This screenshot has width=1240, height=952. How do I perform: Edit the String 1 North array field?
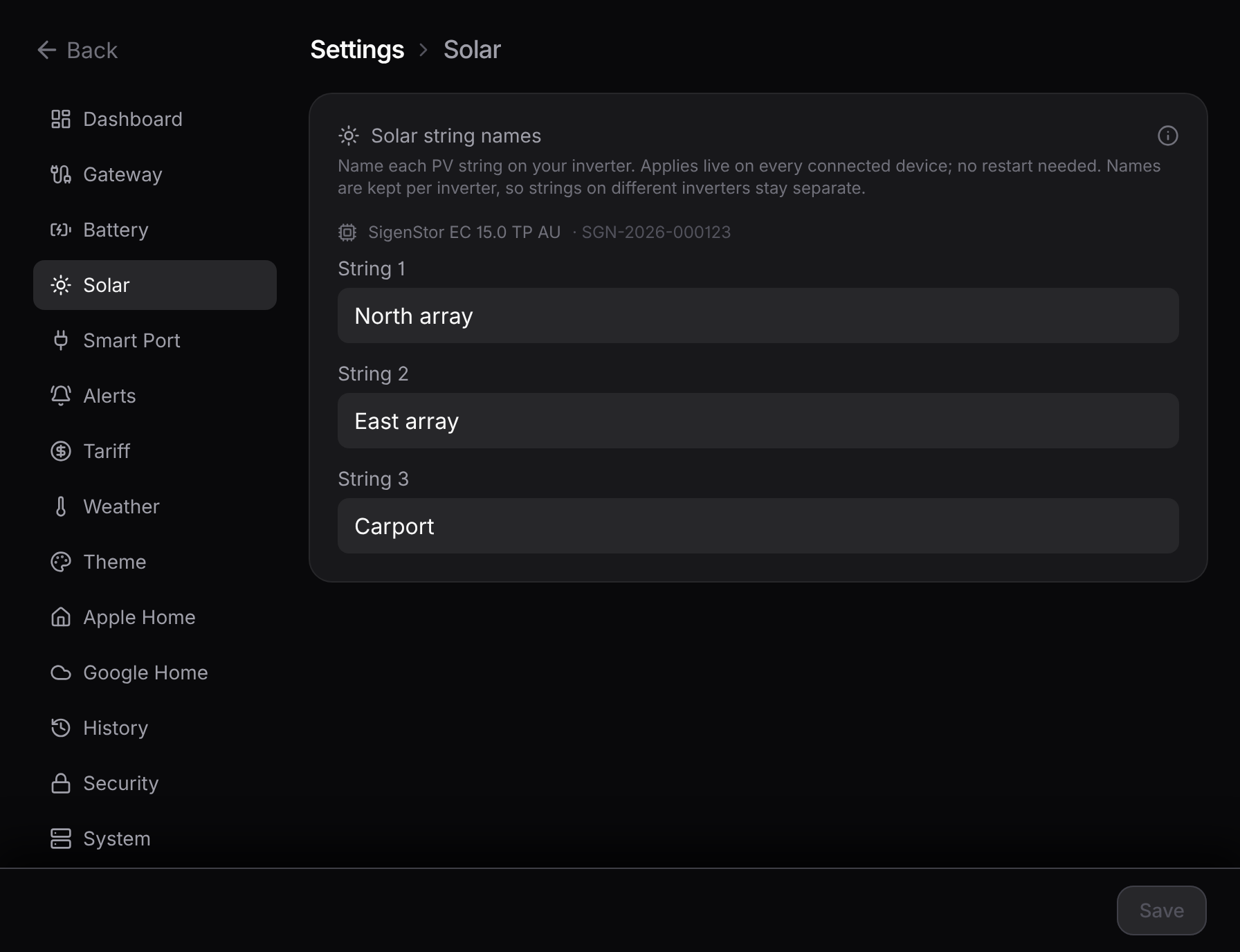click(x=758, y=315)
